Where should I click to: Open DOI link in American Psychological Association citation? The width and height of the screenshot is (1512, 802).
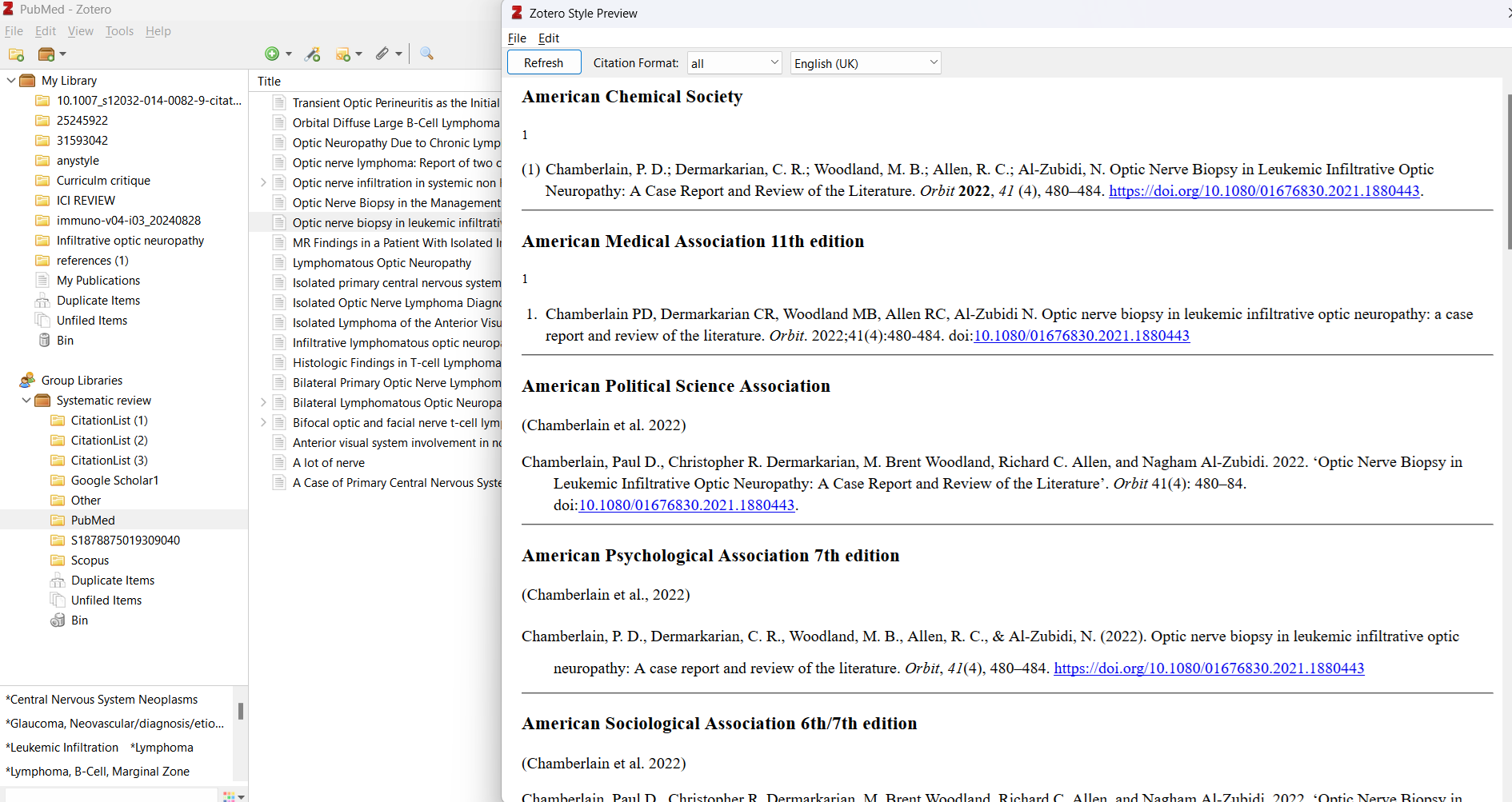[1209, 668]
